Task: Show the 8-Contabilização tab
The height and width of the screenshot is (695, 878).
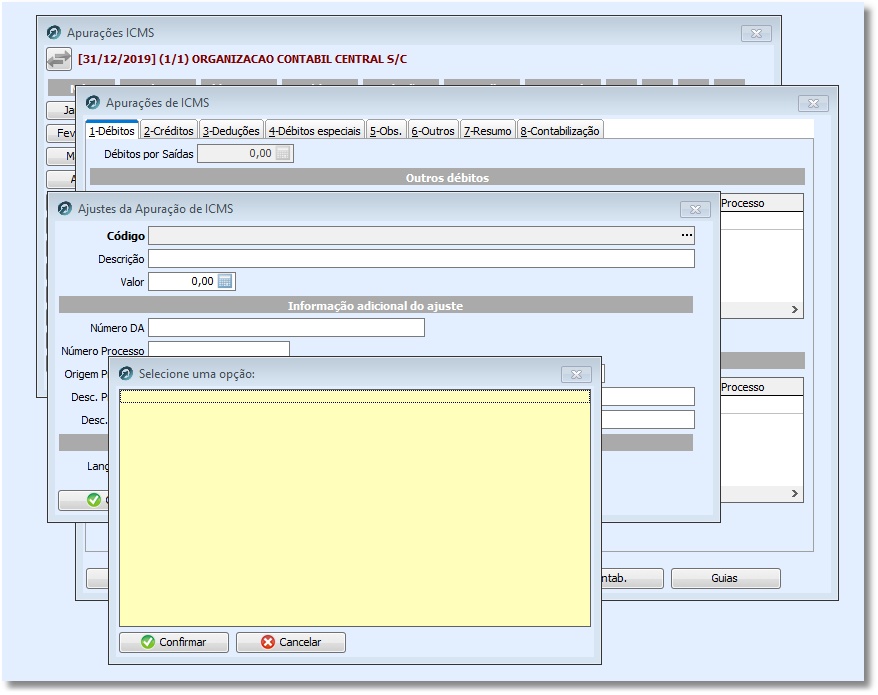Action: (560, 130)
